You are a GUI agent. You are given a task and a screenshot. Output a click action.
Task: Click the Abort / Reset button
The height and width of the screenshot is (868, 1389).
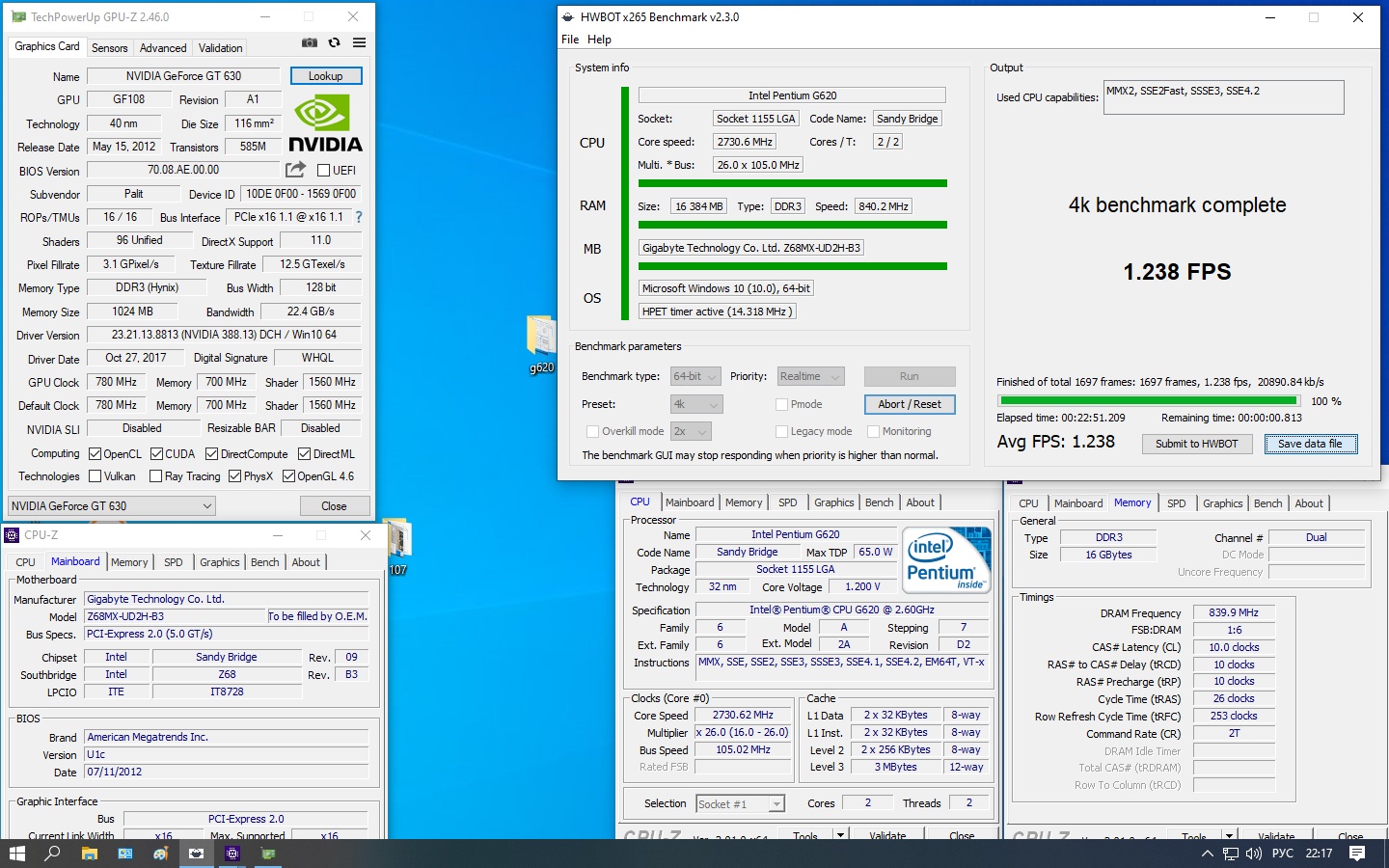[910, 404]
